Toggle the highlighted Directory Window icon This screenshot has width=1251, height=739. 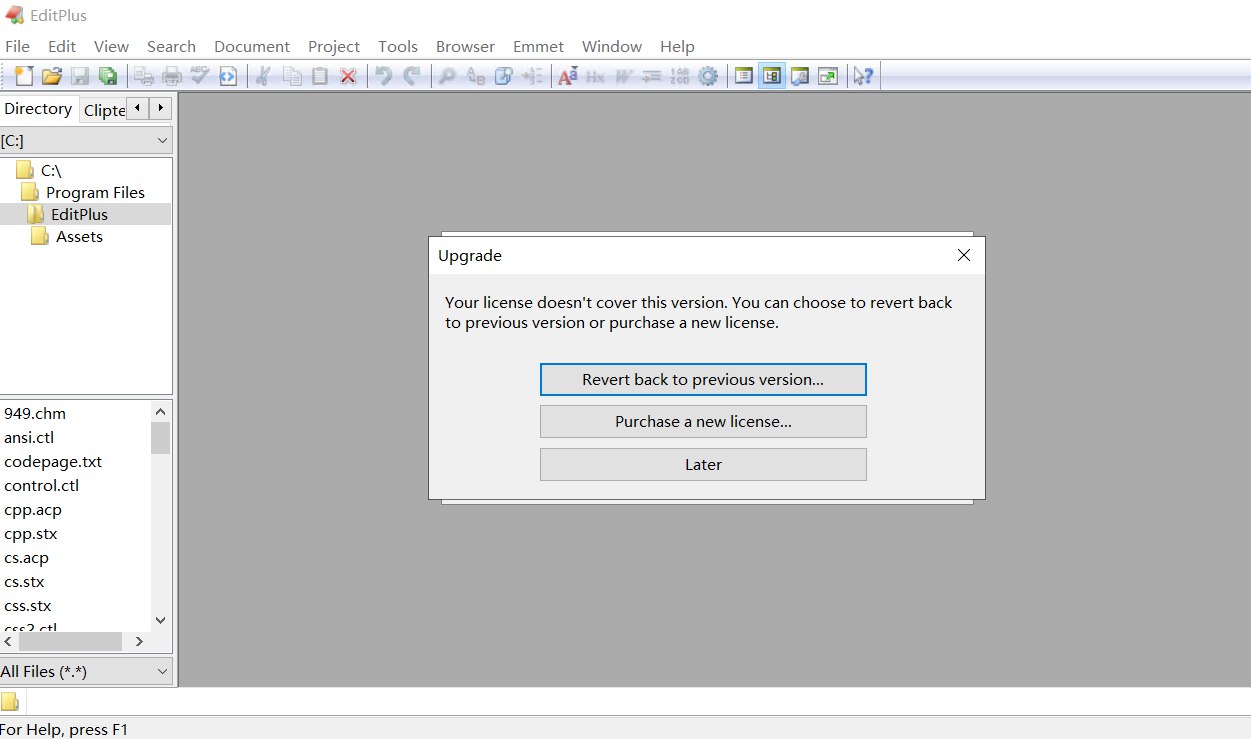pos(772,76)
